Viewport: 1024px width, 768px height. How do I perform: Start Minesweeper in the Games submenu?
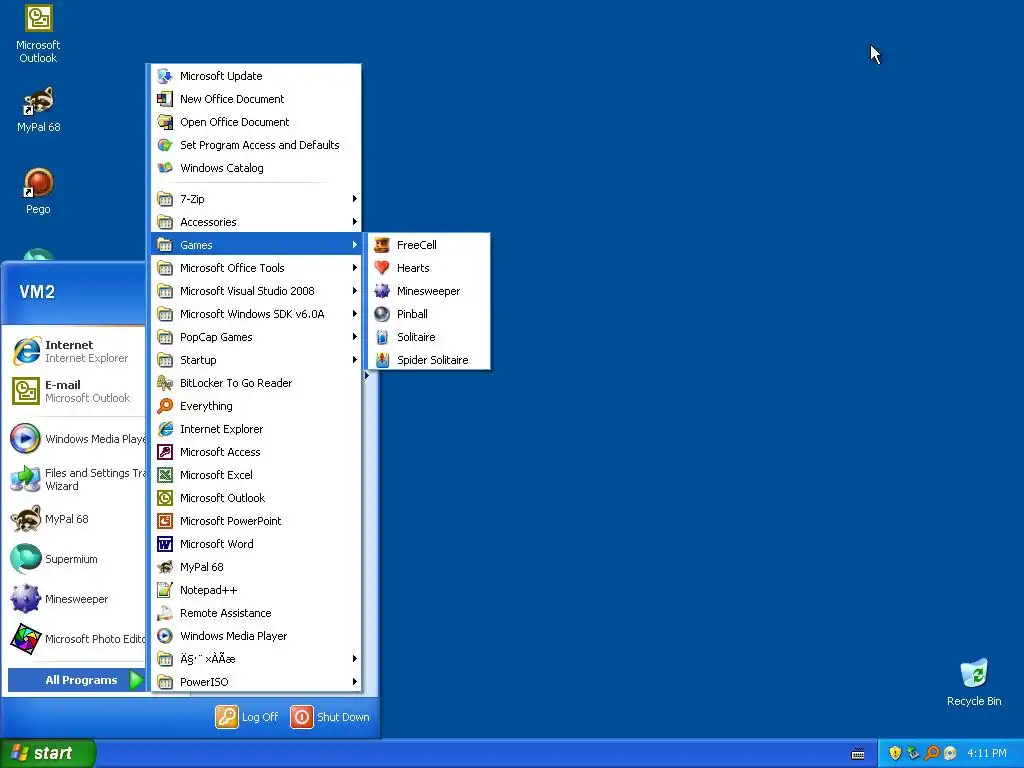point(429,291)
